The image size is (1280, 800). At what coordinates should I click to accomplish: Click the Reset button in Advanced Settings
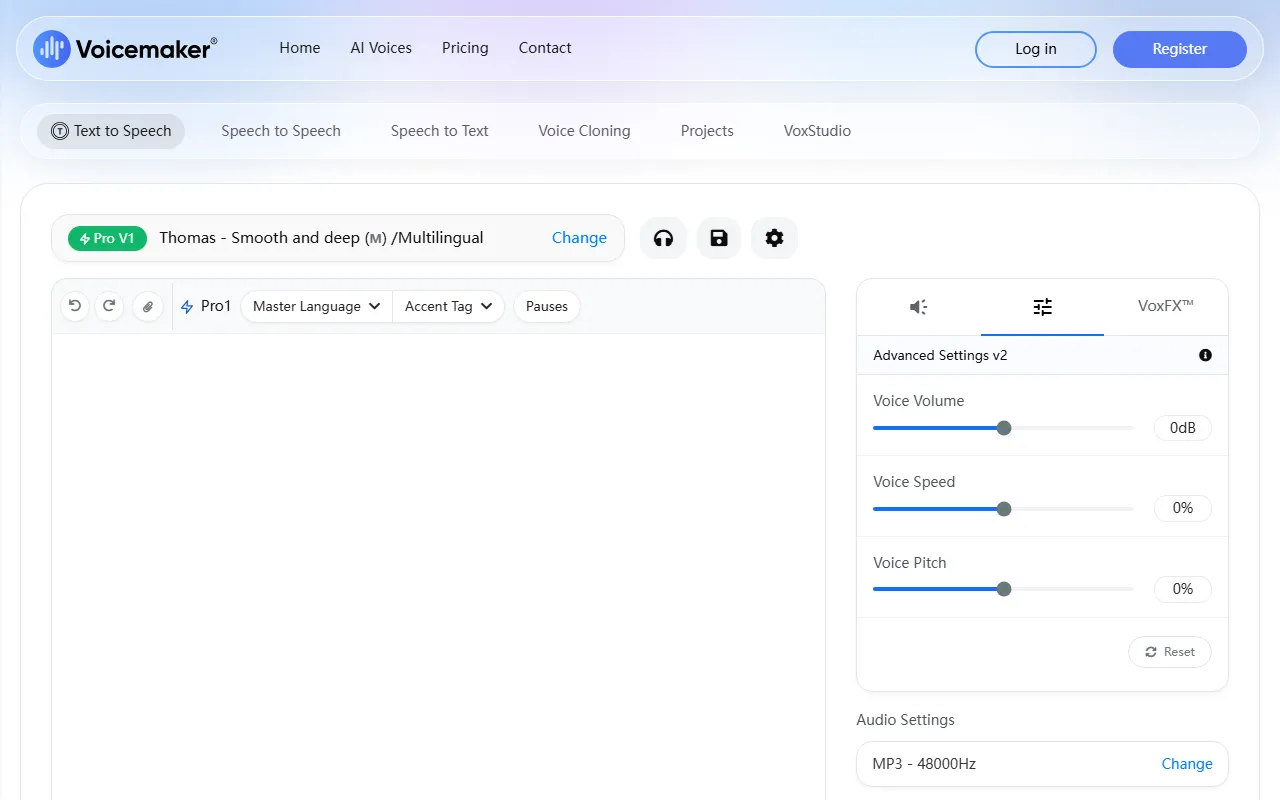click(1169, 651)
